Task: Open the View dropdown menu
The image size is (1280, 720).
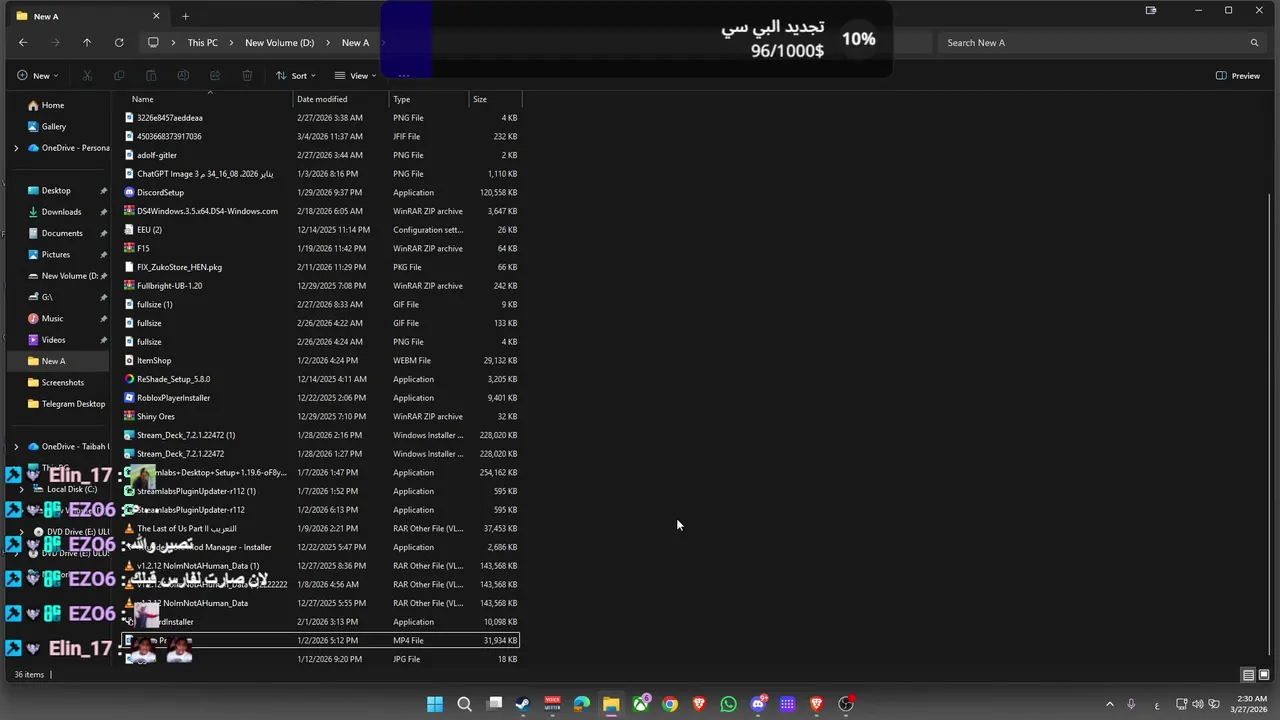Action: (x=356, y=76)
